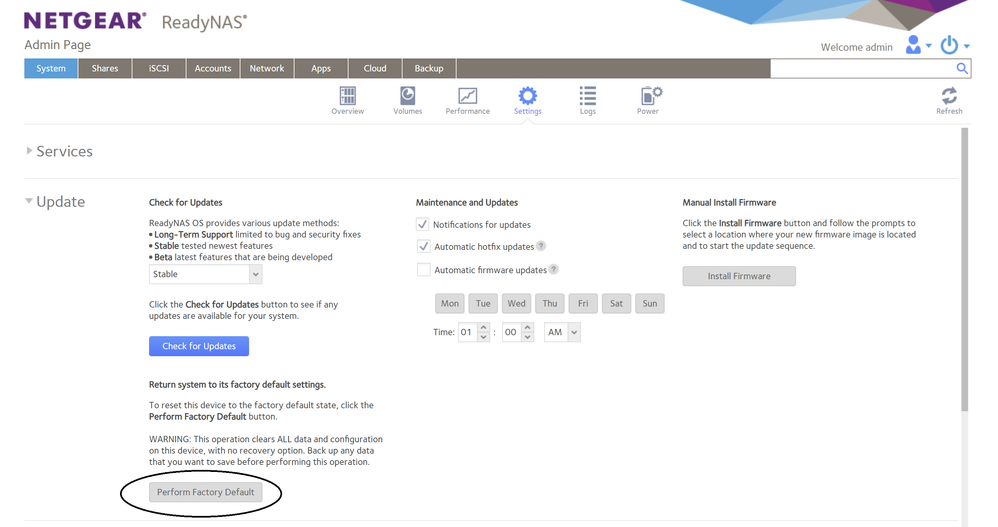998x527 pixels.
Task: Open the admin user profile icon
Action: click(913, 45)
